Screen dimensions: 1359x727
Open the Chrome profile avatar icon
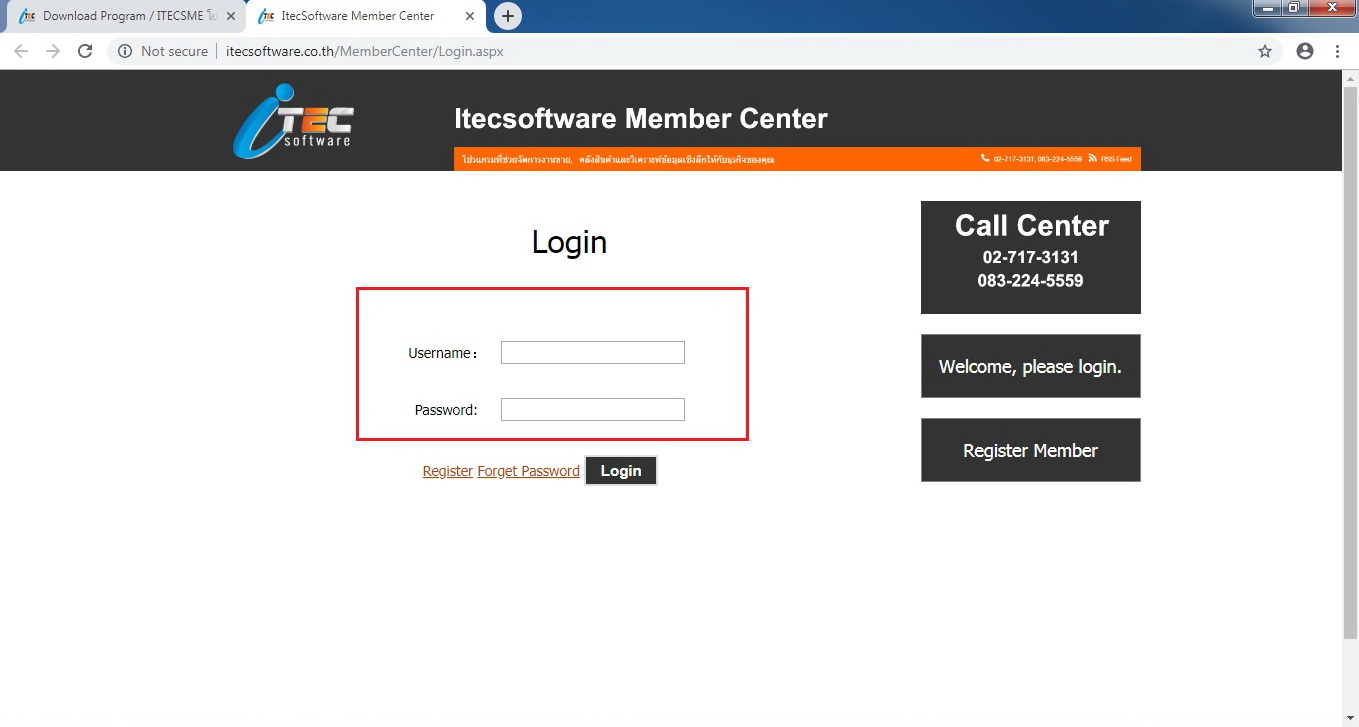coord(1305,51)
